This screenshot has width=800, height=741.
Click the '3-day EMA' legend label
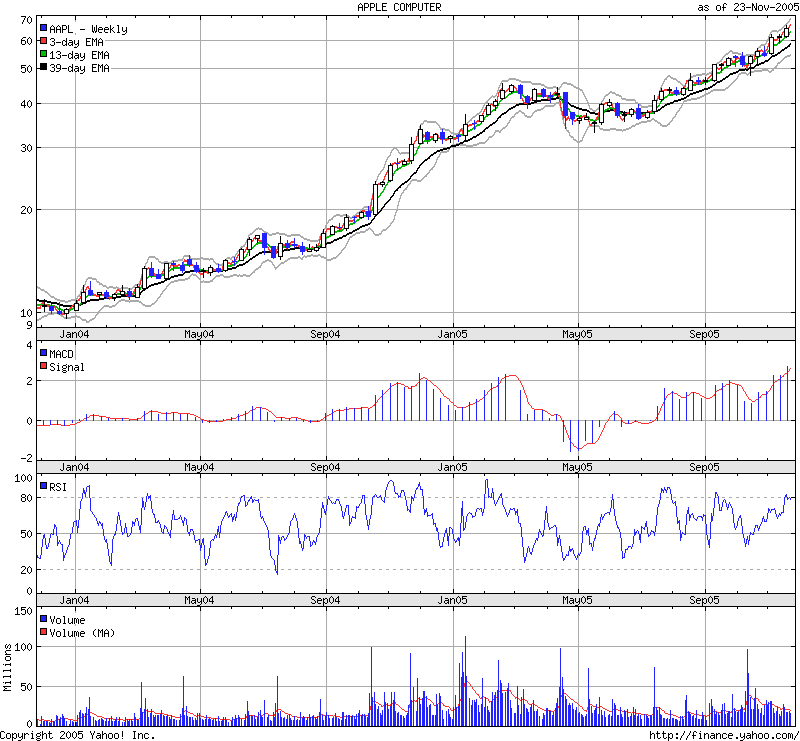pos(77,42)
